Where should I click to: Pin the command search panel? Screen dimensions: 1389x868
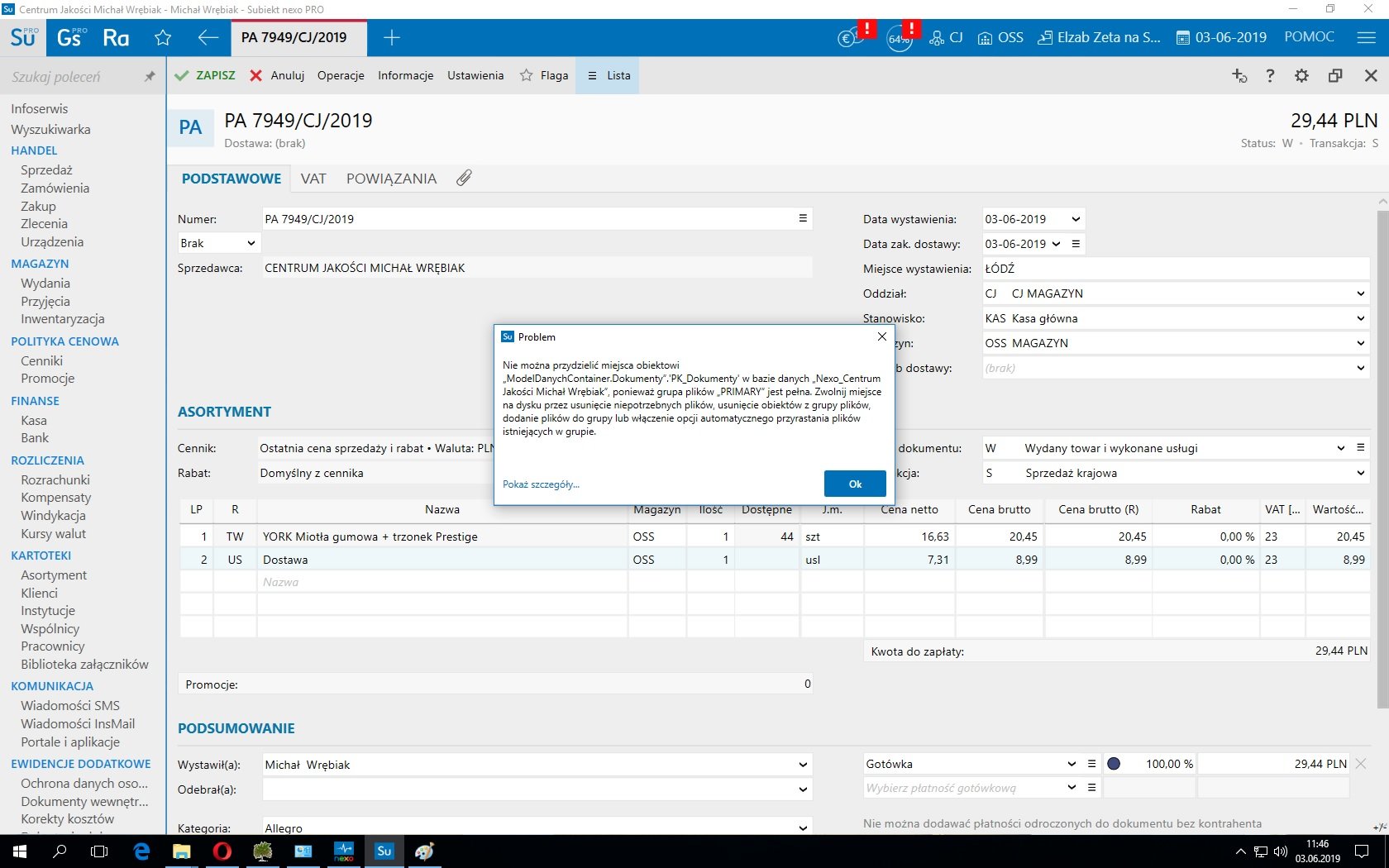click(x=150, y=76)
